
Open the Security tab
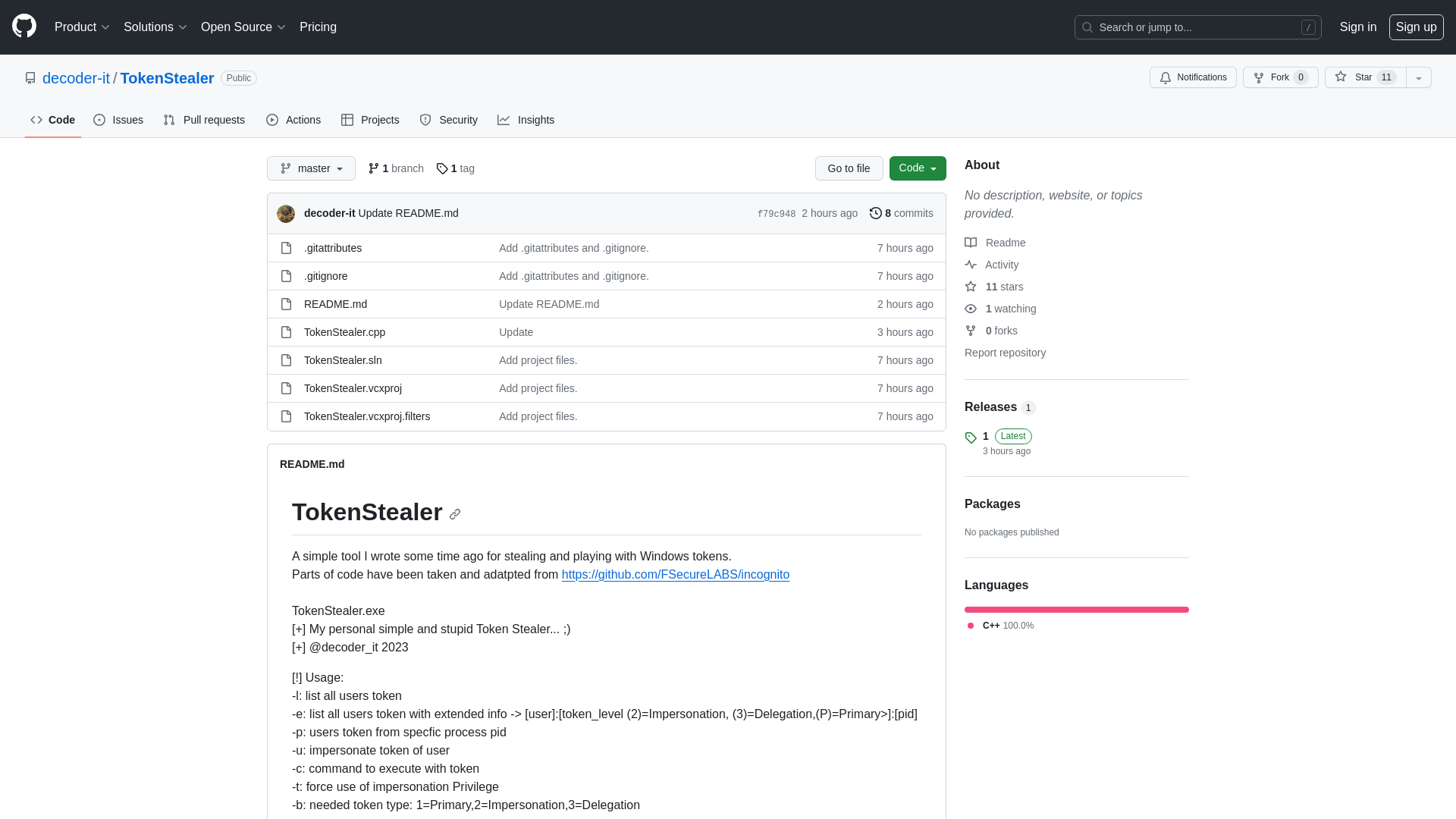(449, 120)
